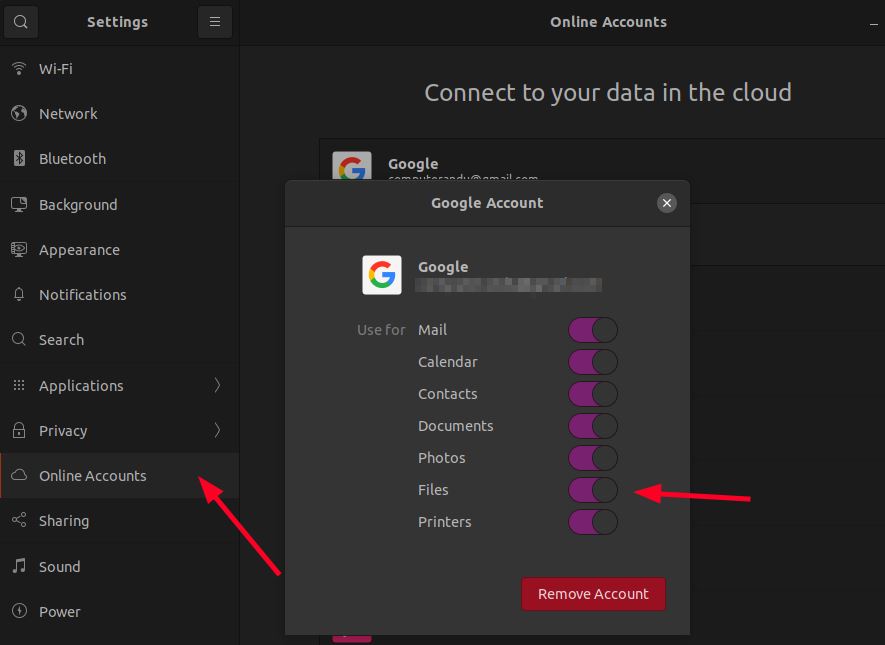Disable the Photos toggle

(x=593, y=458)
